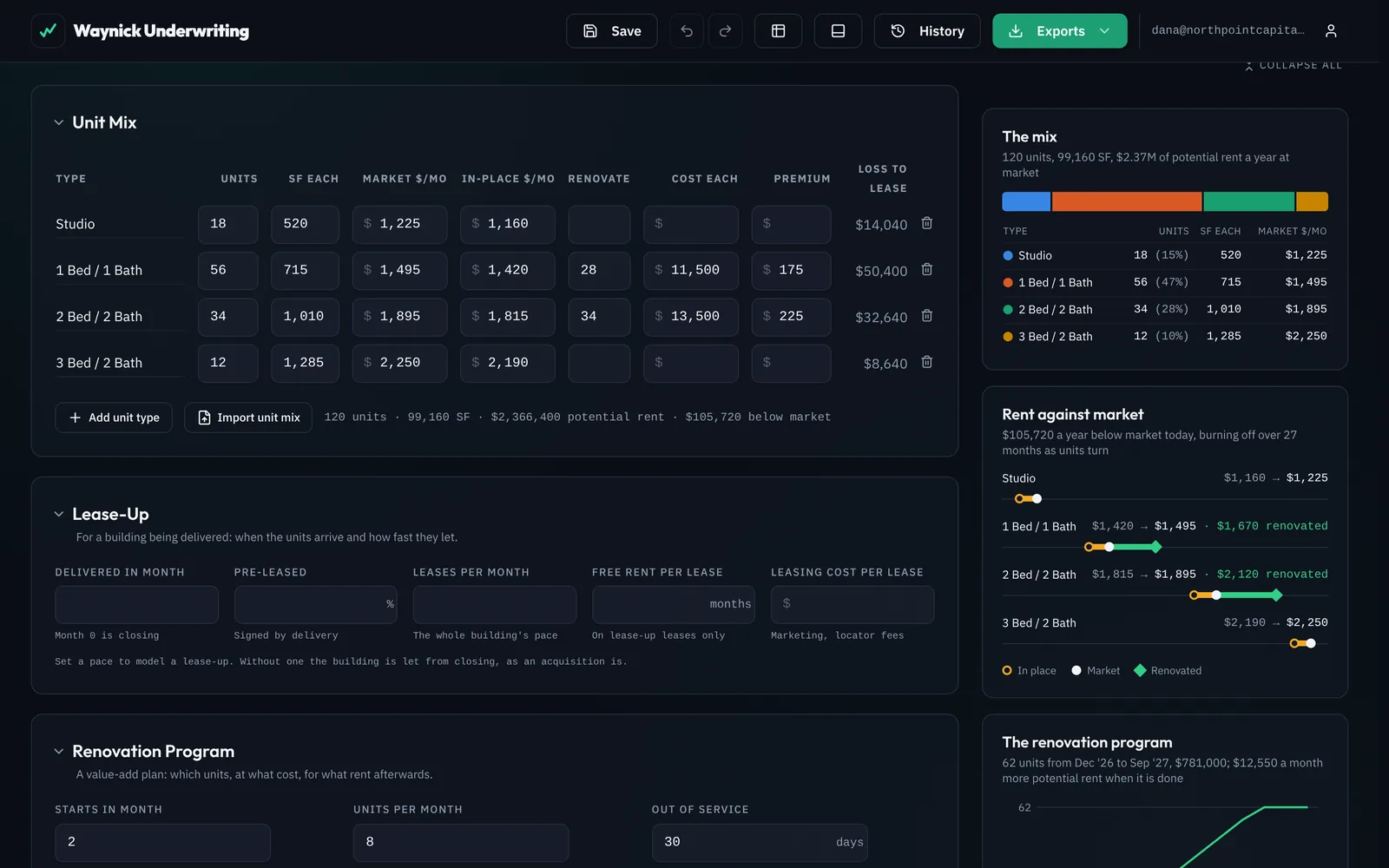Add a new unit type
The height and width of the screenshot is (868, 1389).
tap(114, 418)
